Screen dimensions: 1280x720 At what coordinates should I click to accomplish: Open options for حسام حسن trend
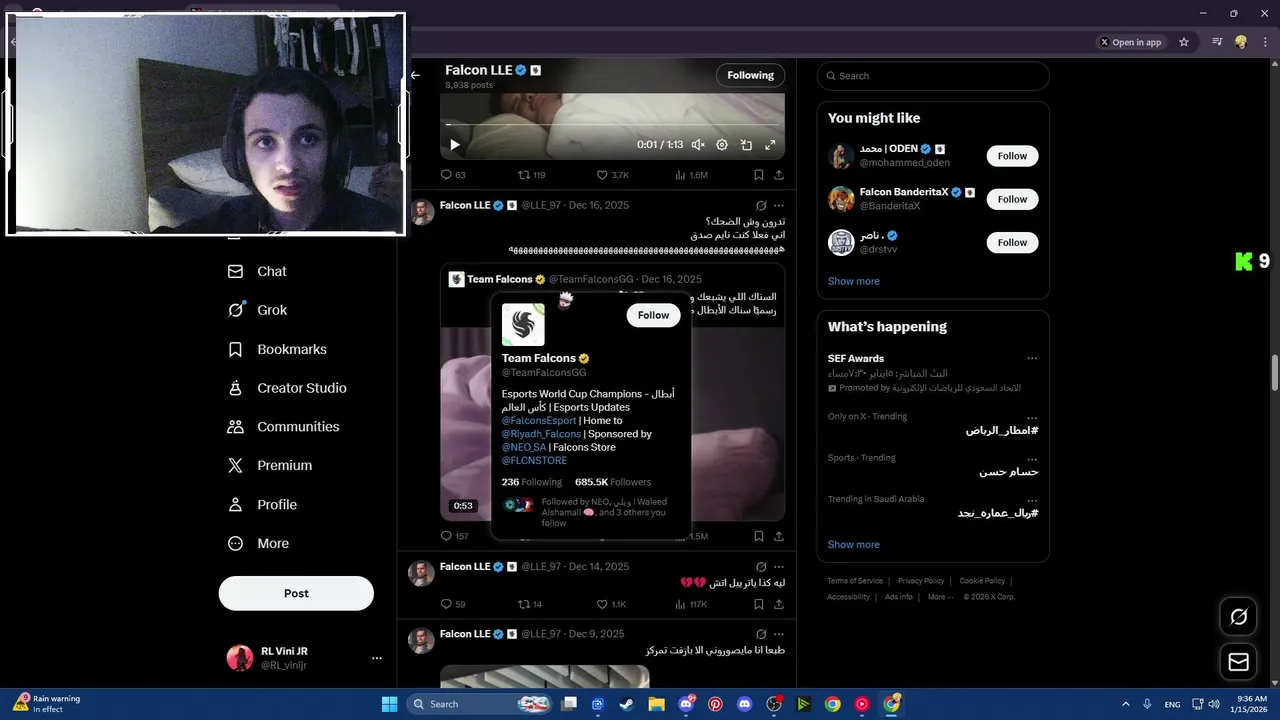(1032, 458)
